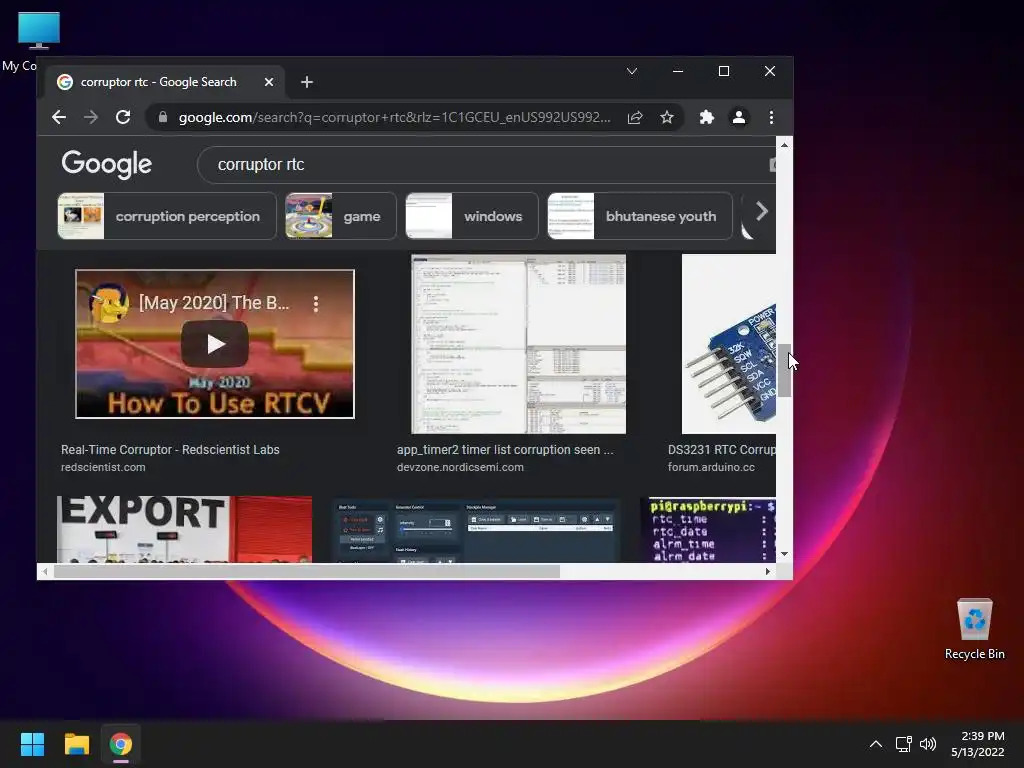
Task: Select the Recycle Bin desktop icon
Action: (x=974, y=630)
